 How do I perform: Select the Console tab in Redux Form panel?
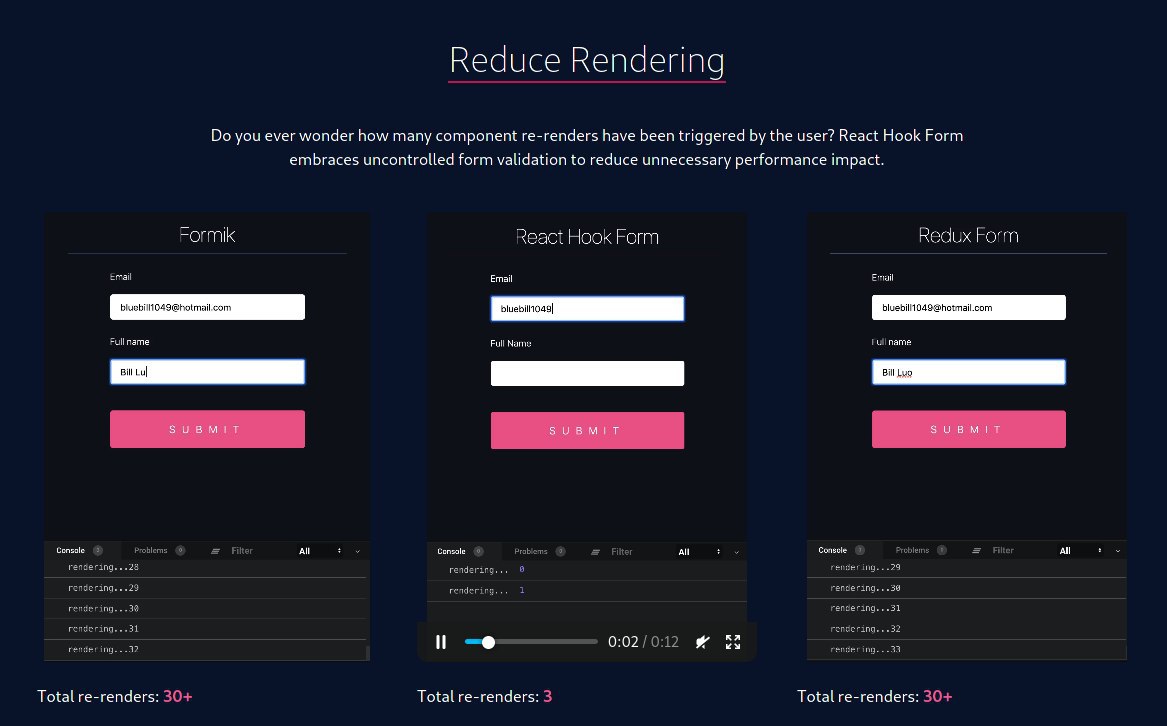pyautogui.click(x=832, y=550)
